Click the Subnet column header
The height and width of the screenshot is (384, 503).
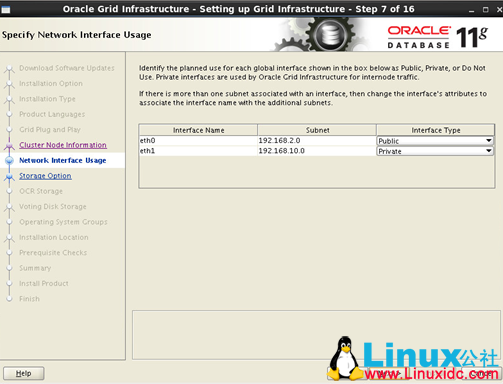tap(317, 130)
